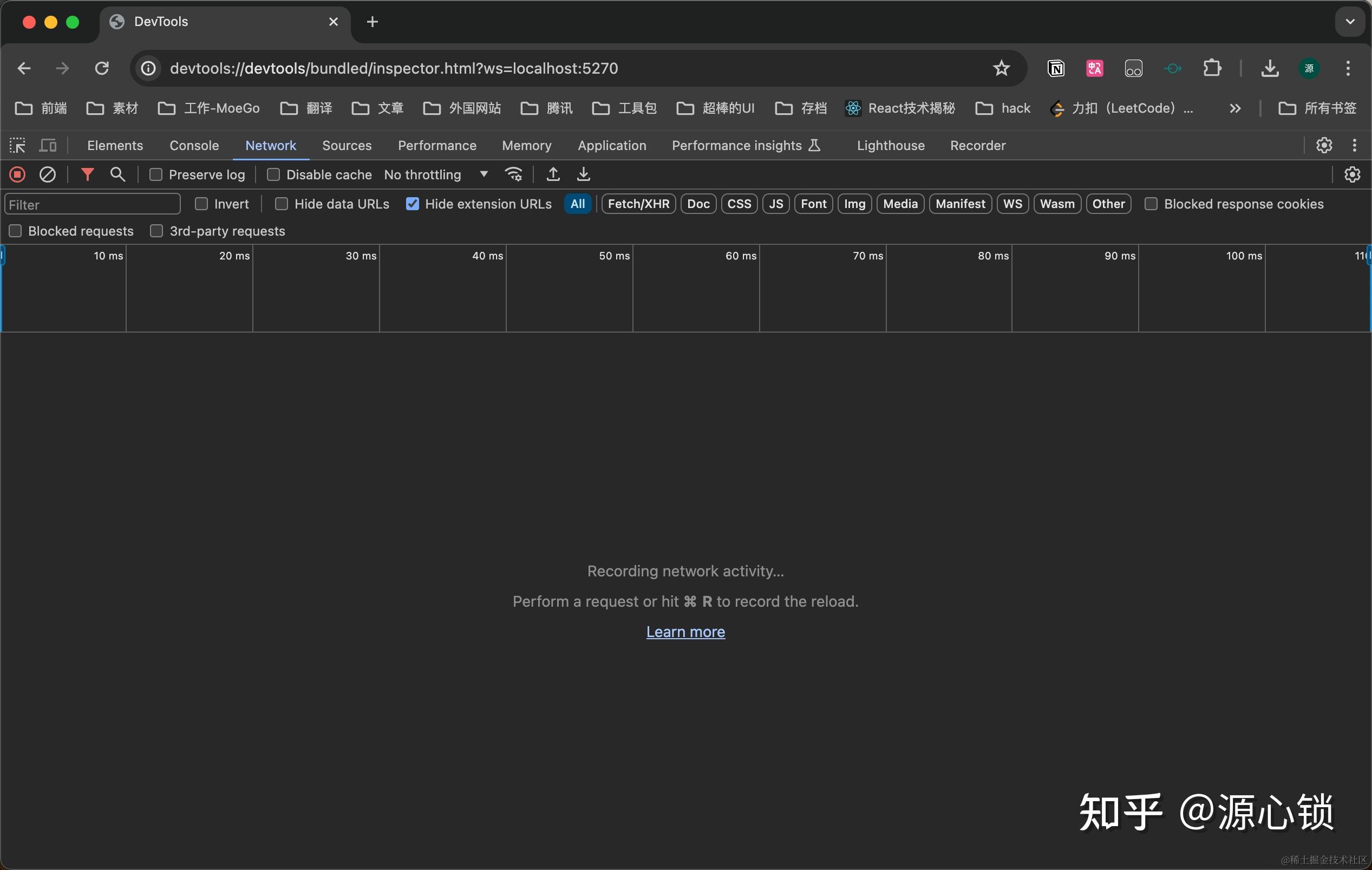The image size is (1372, 870).
Task: Check Blocked requests option
Action: tap(15, 231)
